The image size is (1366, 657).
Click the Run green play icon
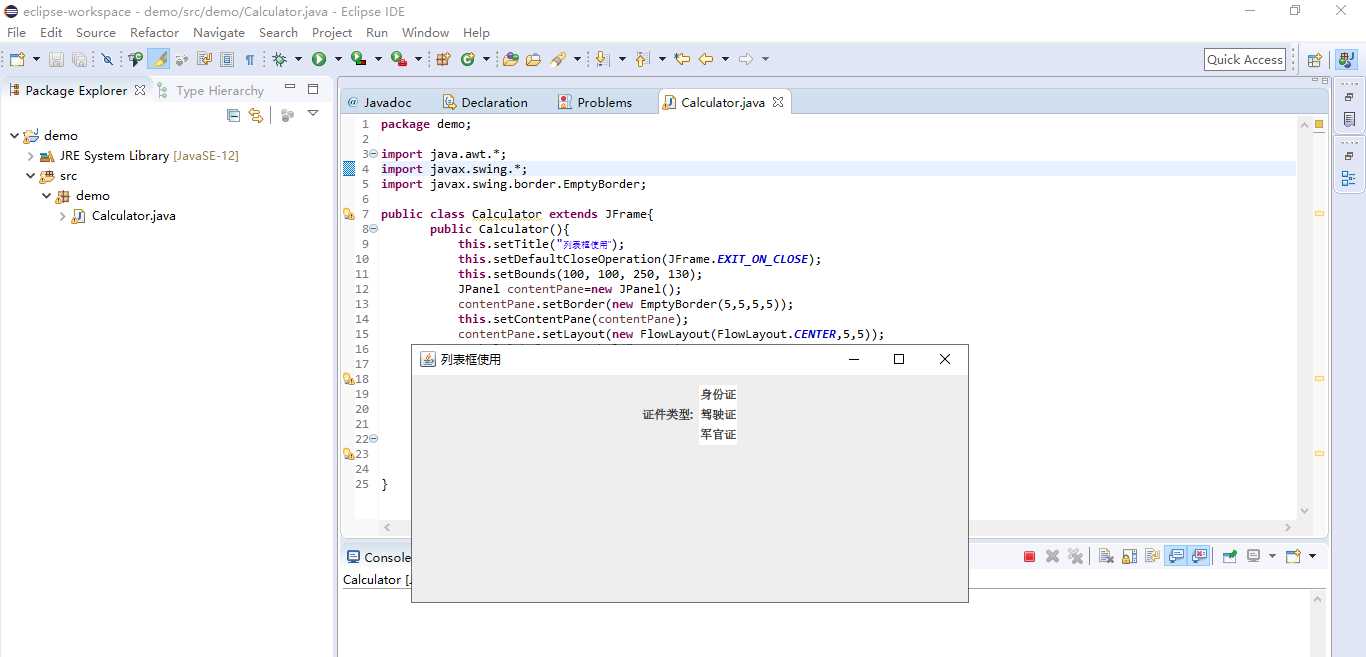[x=319, y=59]
